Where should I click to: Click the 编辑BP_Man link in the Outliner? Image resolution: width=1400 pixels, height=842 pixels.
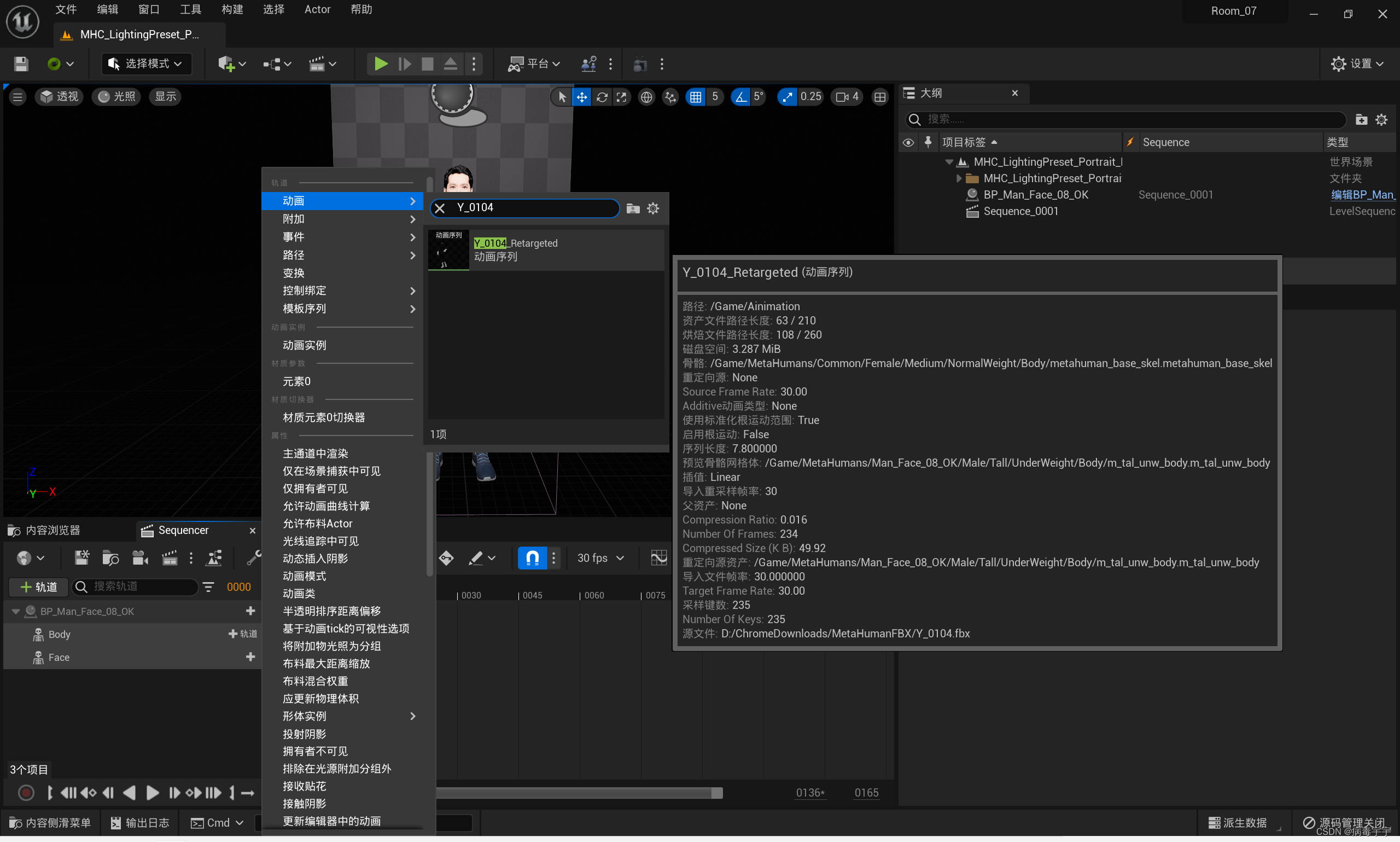click(1363, 195)
